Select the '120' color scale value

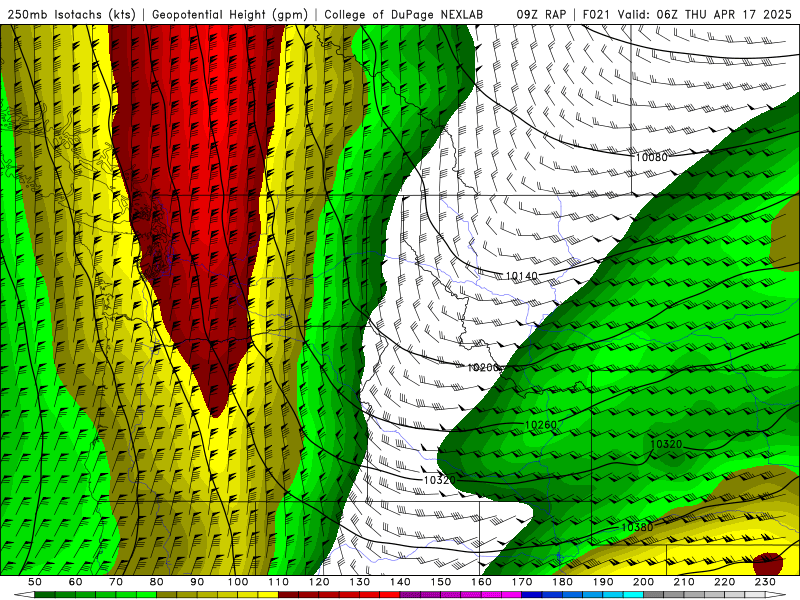click(319, 582)
